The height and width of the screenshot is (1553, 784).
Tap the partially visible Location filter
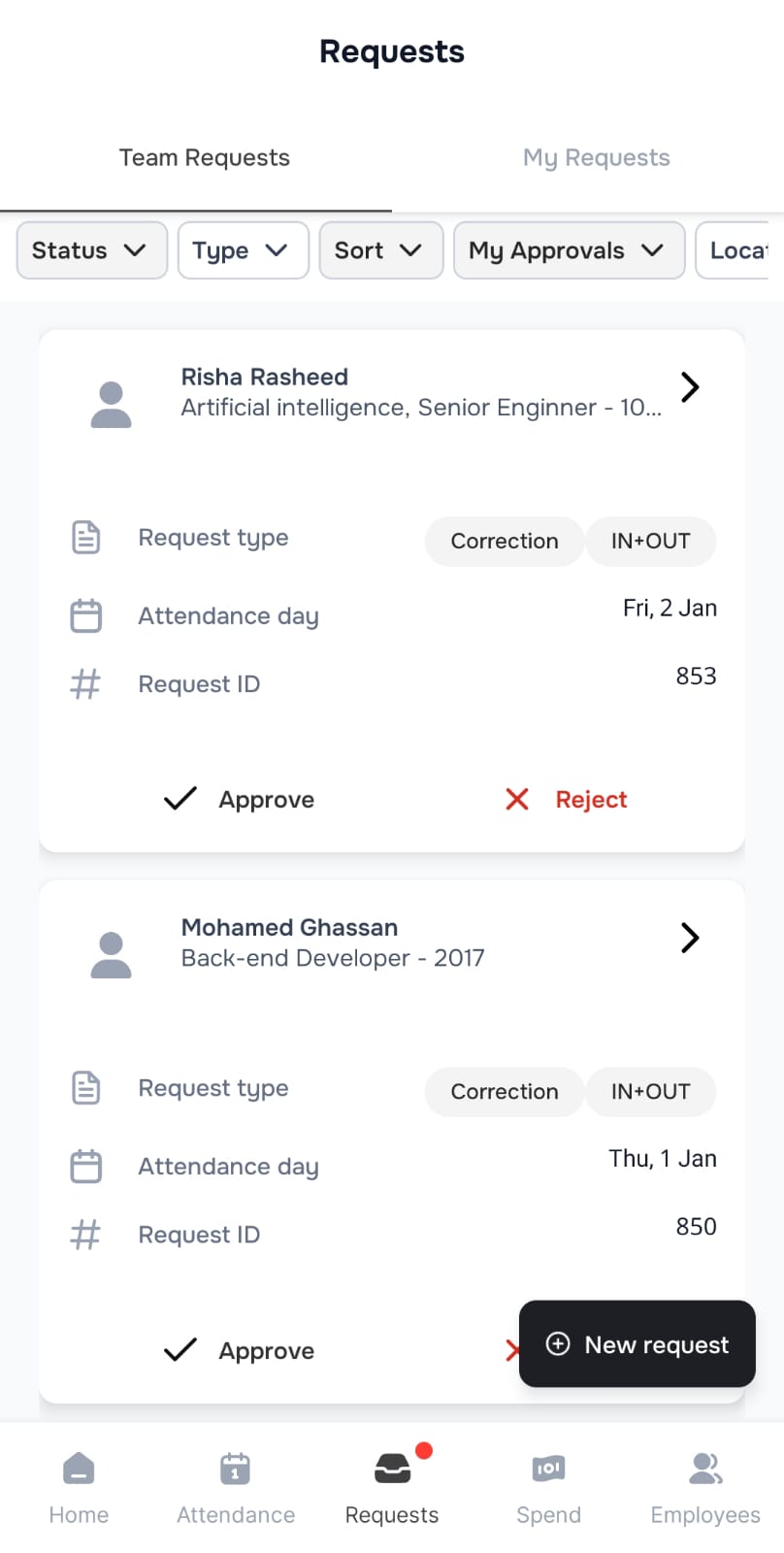click(739, 250)
